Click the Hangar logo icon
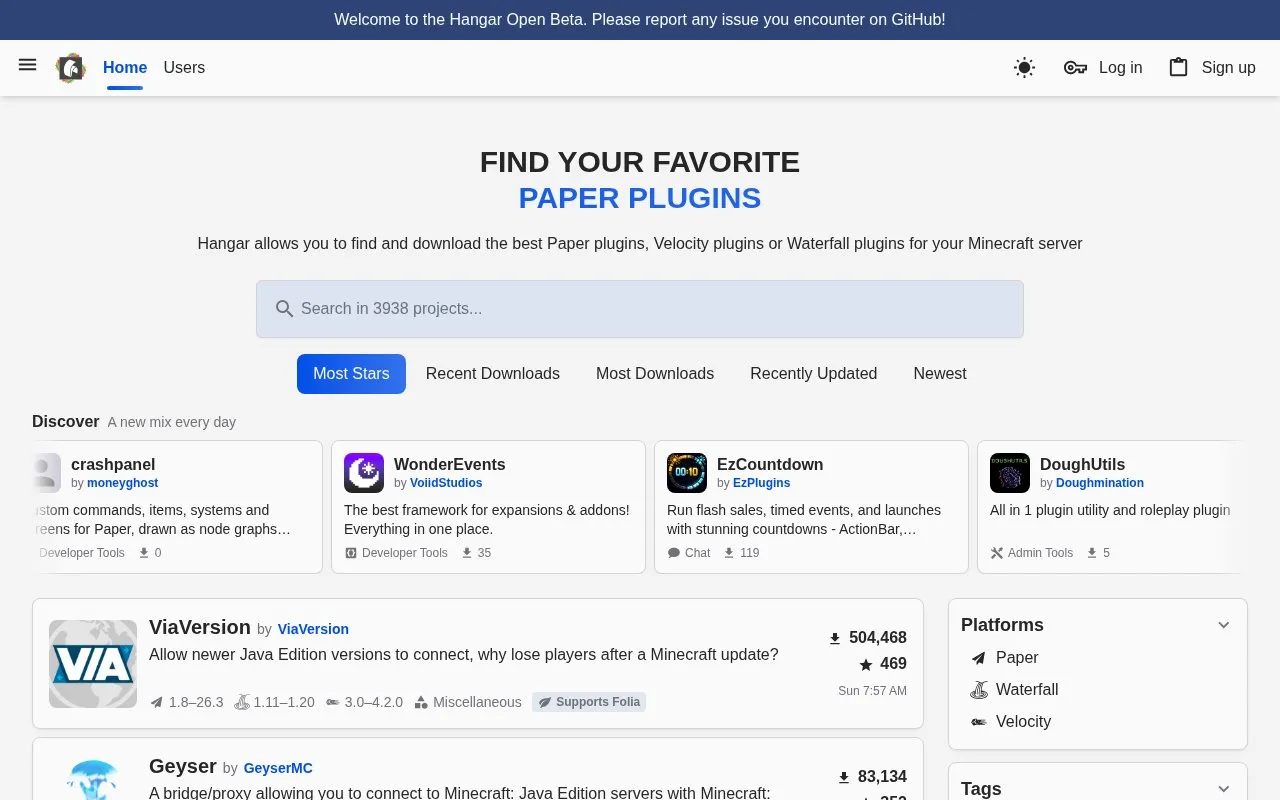The width and height of the screenshot is (1280, 800). coord(70,68)
